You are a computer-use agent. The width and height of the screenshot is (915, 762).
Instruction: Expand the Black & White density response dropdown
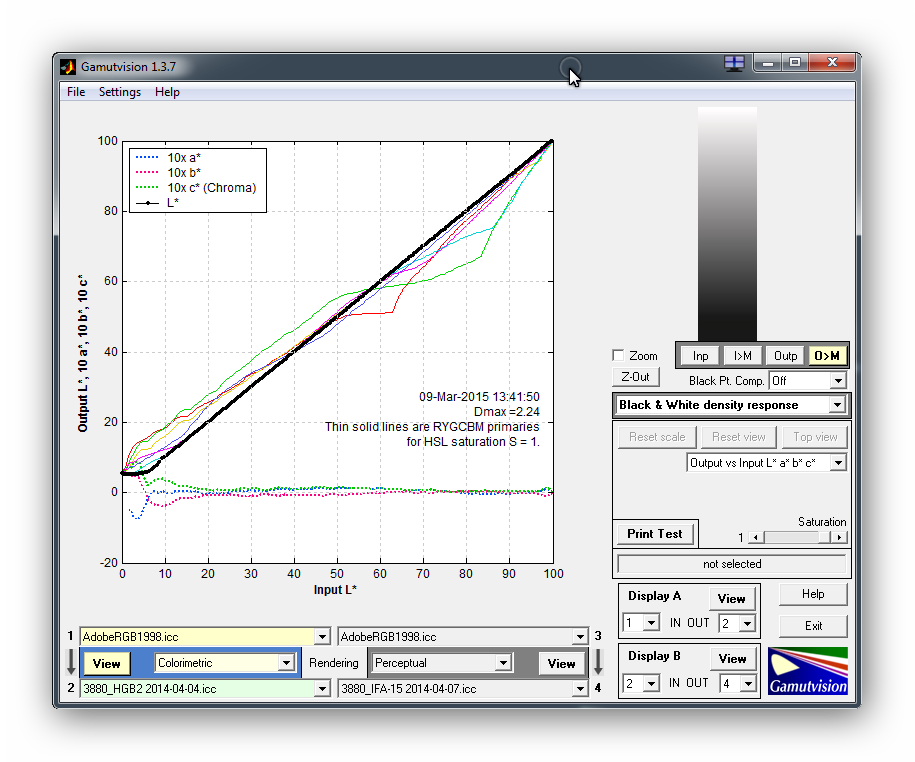836,405
